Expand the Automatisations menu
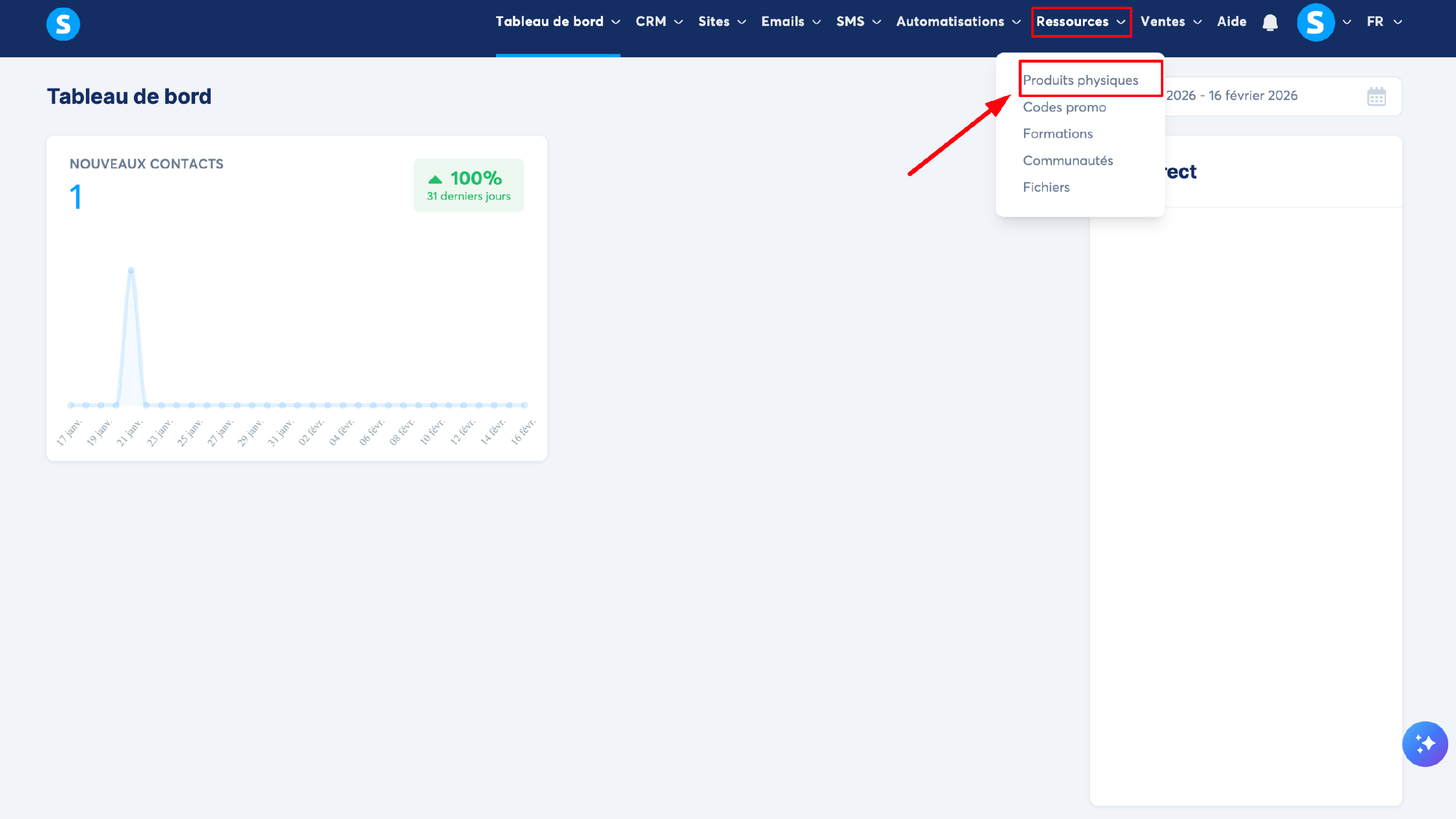Image resolution: width=1456 pixels, height=819 pixels. click(x=958, y=21)
